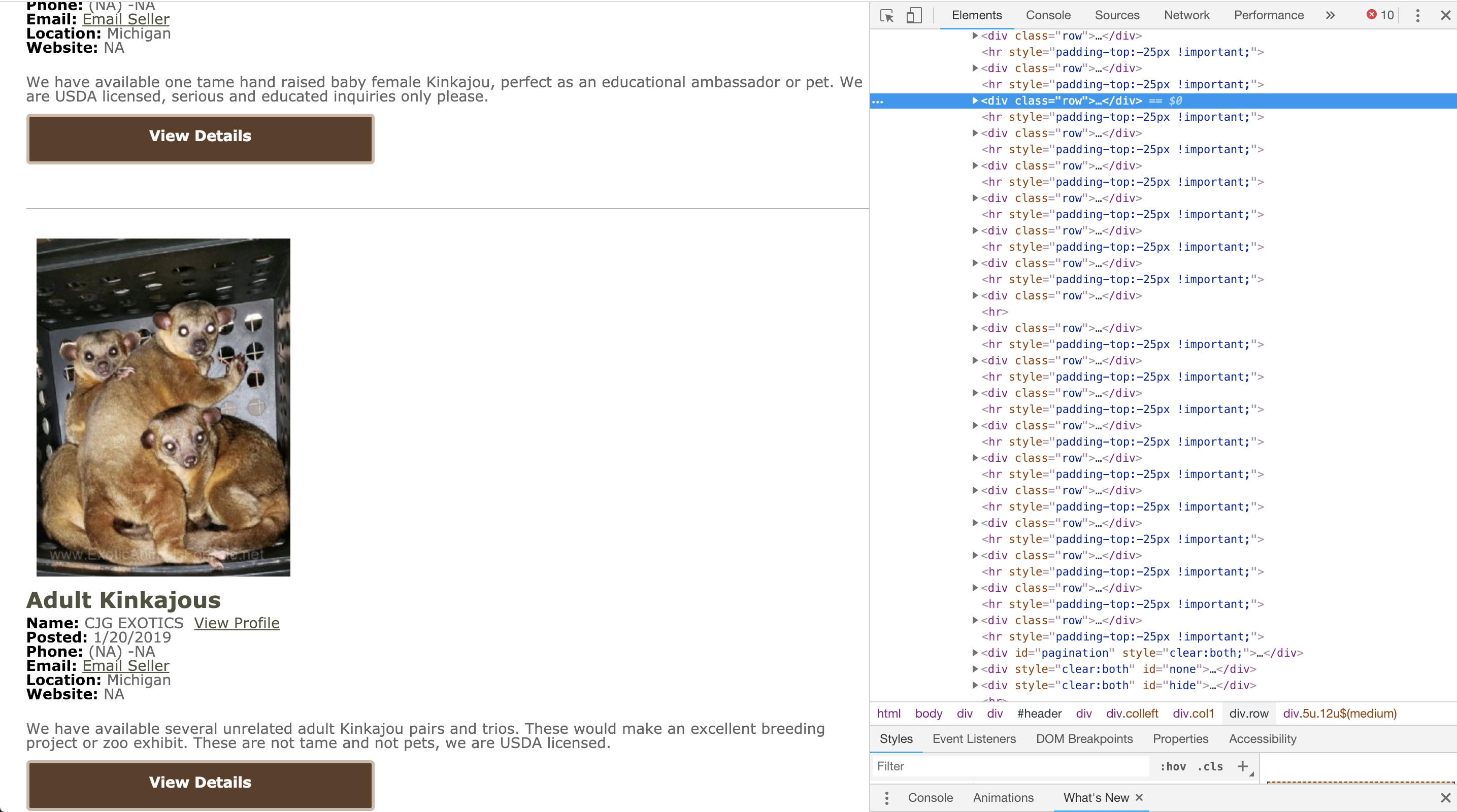This screenshot has height=812, width=1457.
Task: Show more DevTools tabs chevron
Action: (1330, 15)
